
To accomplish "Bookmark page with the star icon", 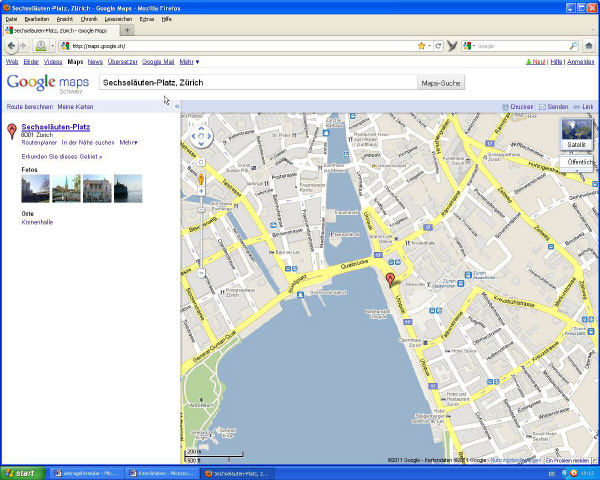I will coord(421,46).
